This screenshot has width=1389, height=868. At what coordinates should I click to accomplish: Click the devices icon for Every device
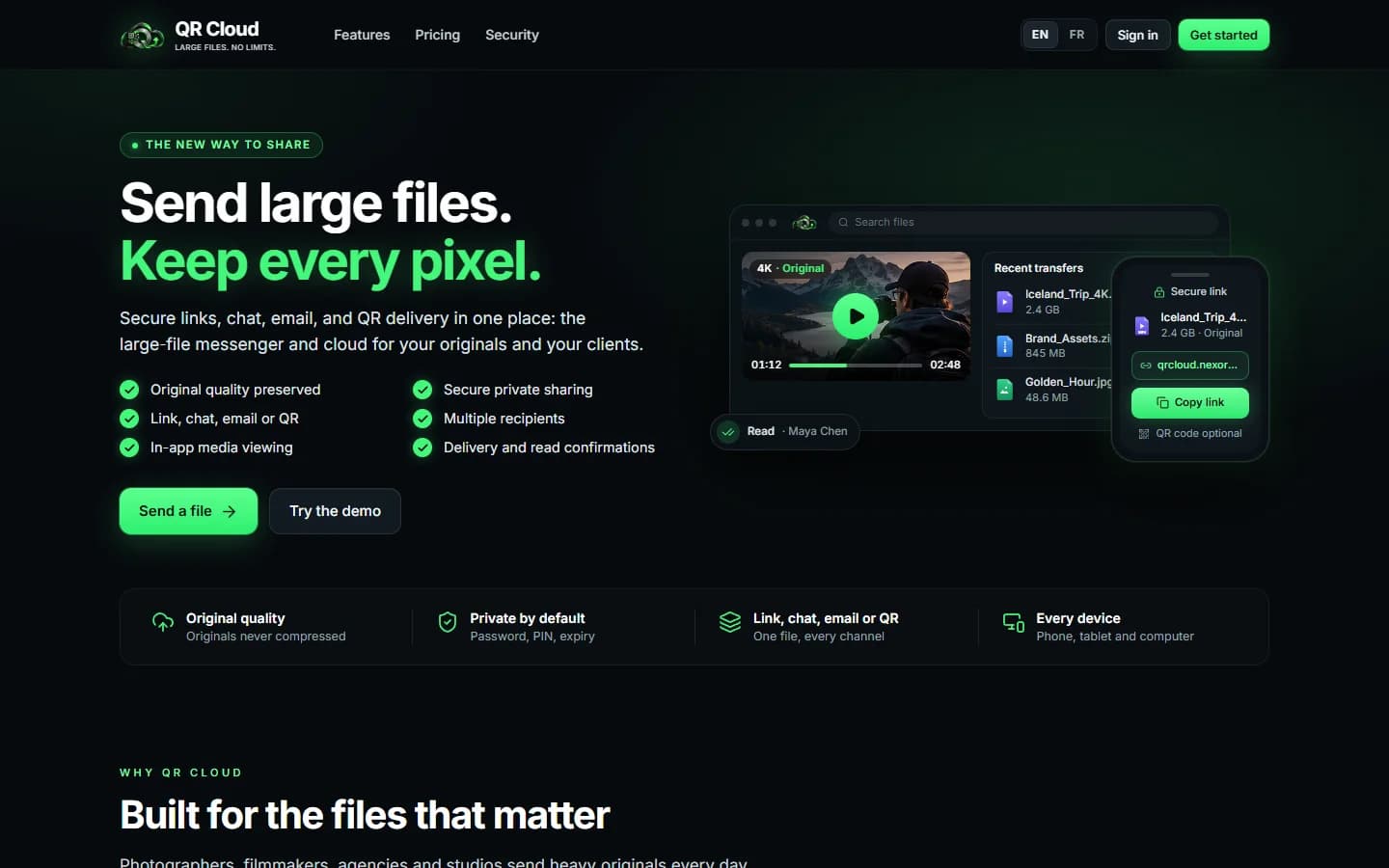pyautogui.click(x=1014, y=622)
